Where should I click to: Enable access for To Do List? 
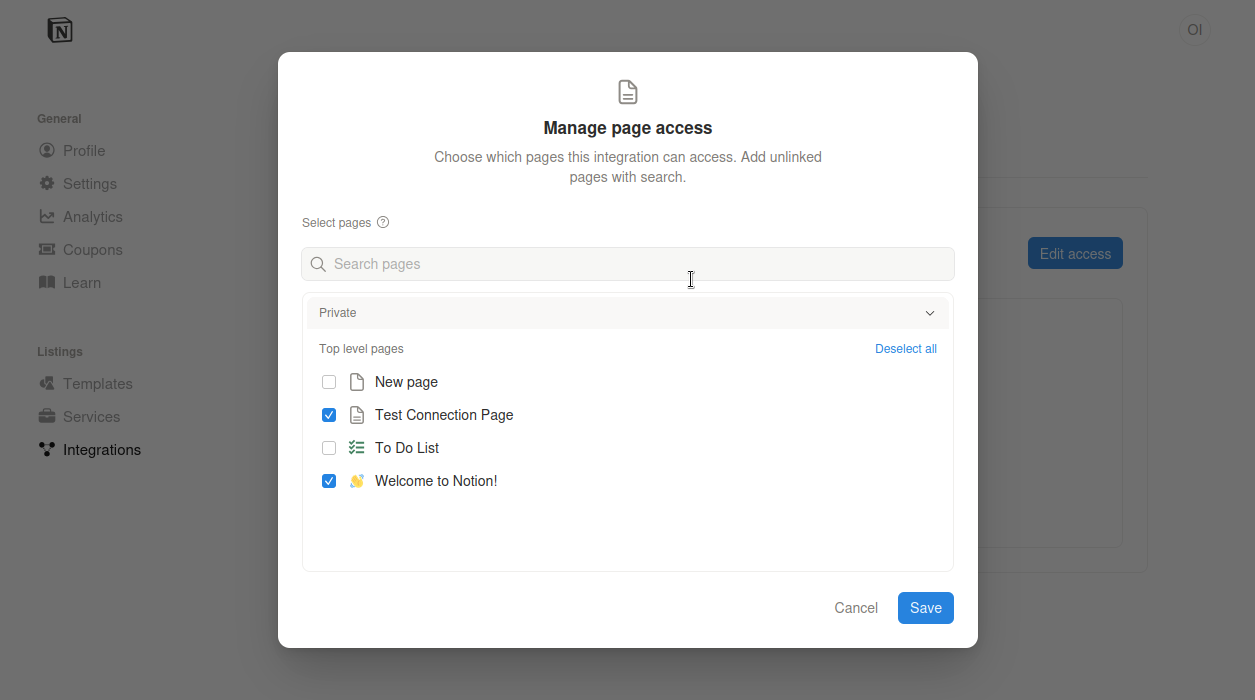coord(329,447)
